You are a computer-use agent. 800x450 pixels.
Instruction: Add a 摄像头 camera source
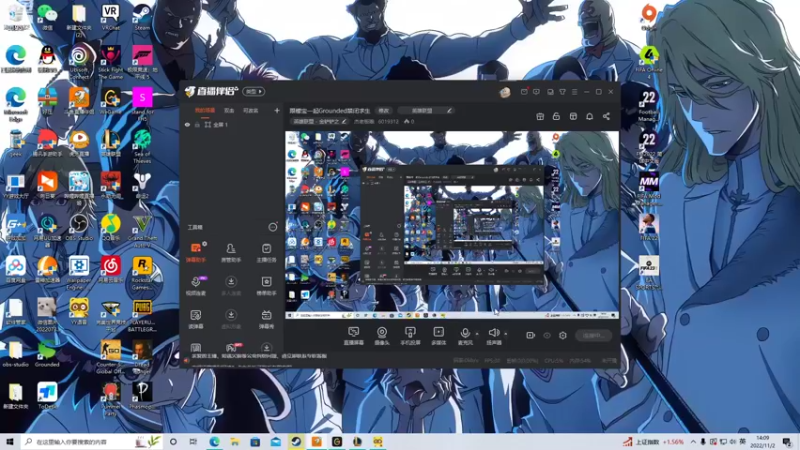pos(382,336)
